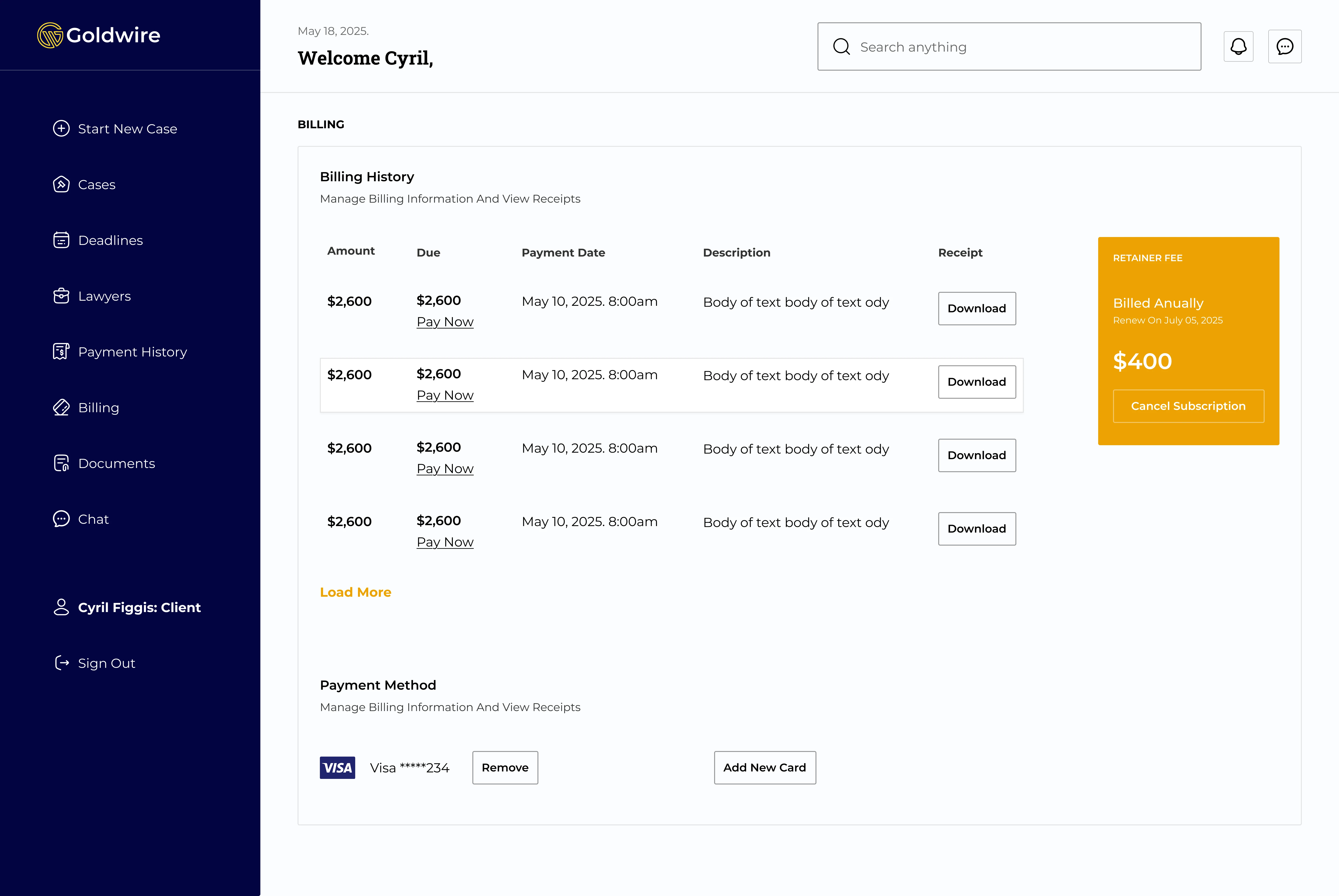Remove the Visa card ending 234
This screenshot has height=896, width=1339.
coord(505,768)
